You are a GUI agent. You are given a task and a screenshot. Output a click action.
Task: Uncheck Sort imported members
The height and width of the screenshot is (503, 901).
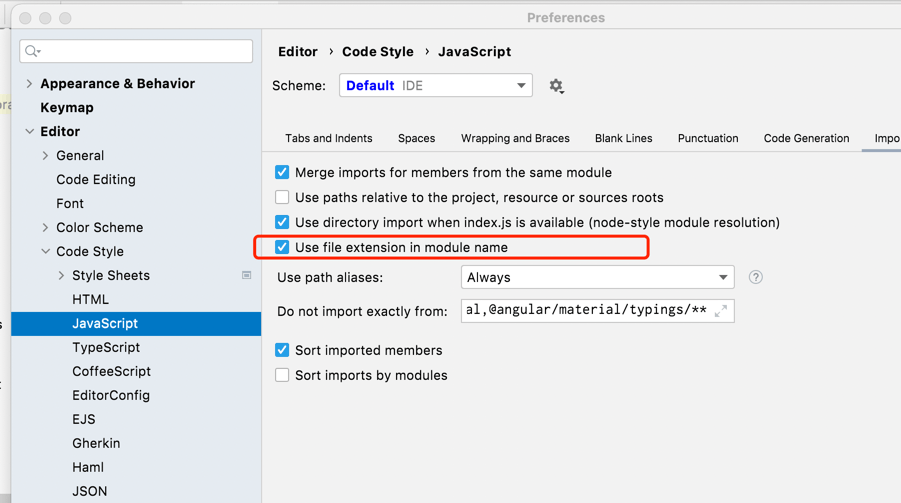pyautogui.click(x=282, y=350)
